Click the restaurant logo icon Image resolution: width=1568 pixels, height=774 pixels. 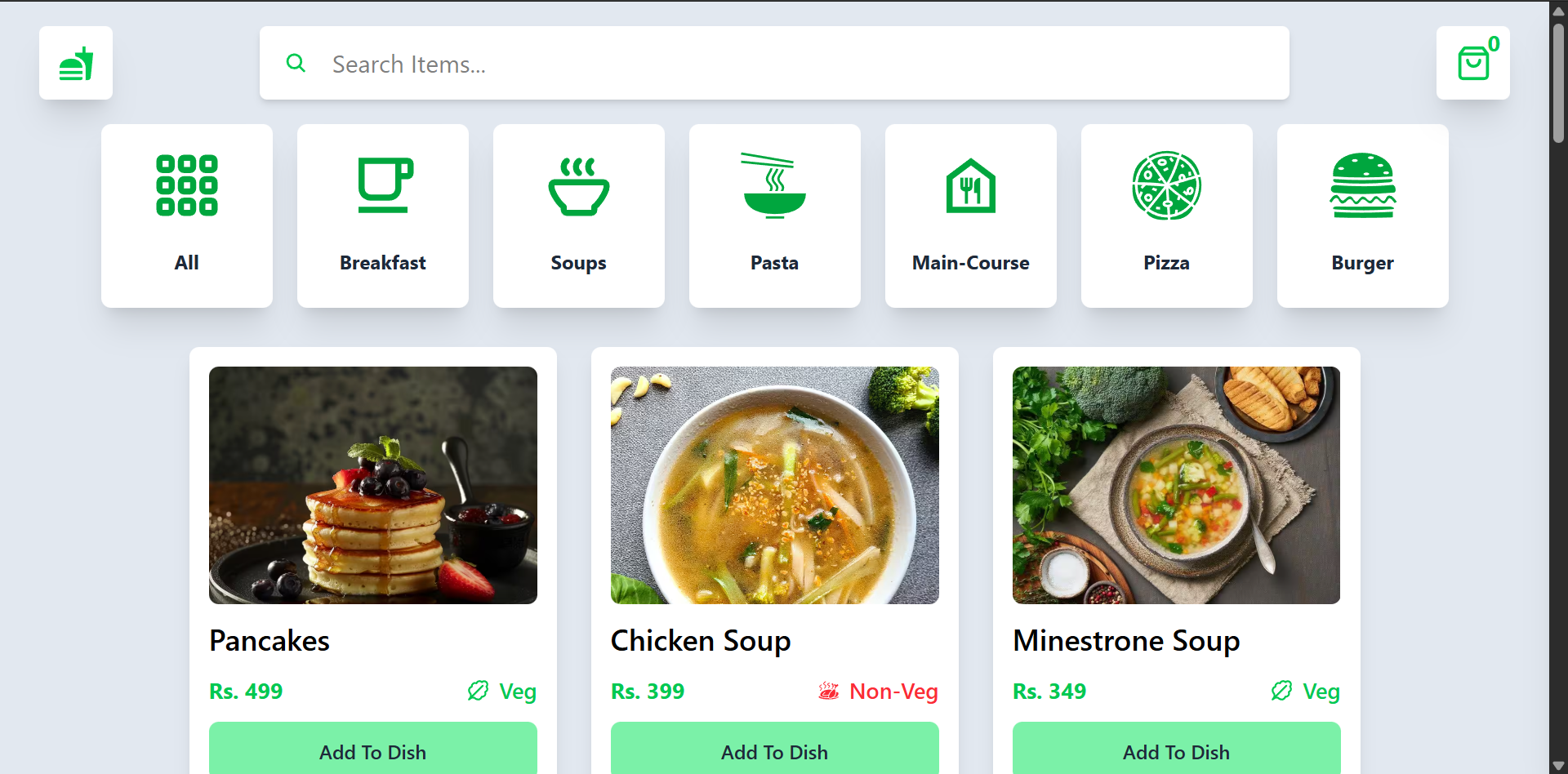coord(76,64)
